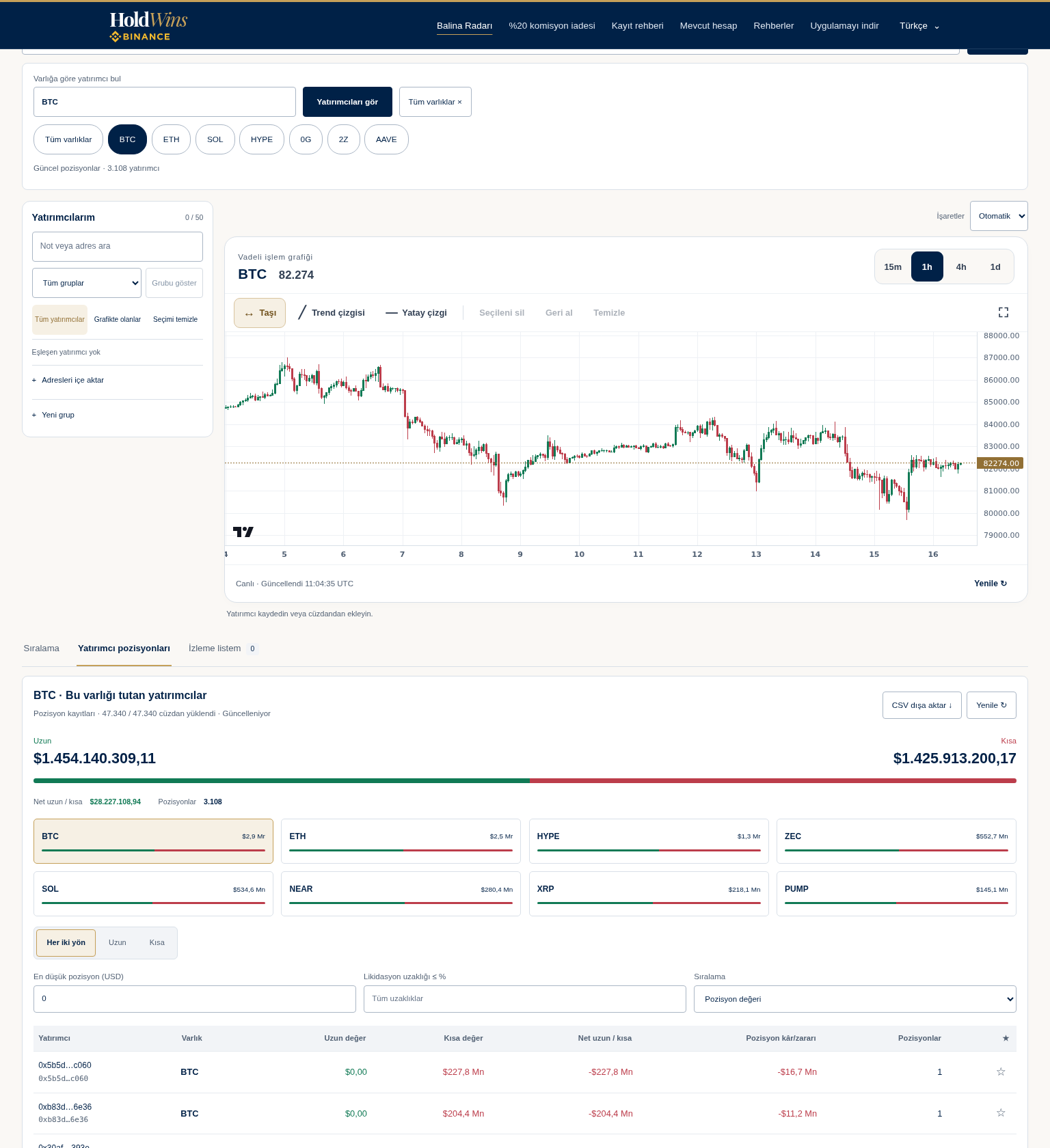Viewport: 1050px width, 1148px height.
Task: Click the star column header icon
Action: tap(1006, 1038)
